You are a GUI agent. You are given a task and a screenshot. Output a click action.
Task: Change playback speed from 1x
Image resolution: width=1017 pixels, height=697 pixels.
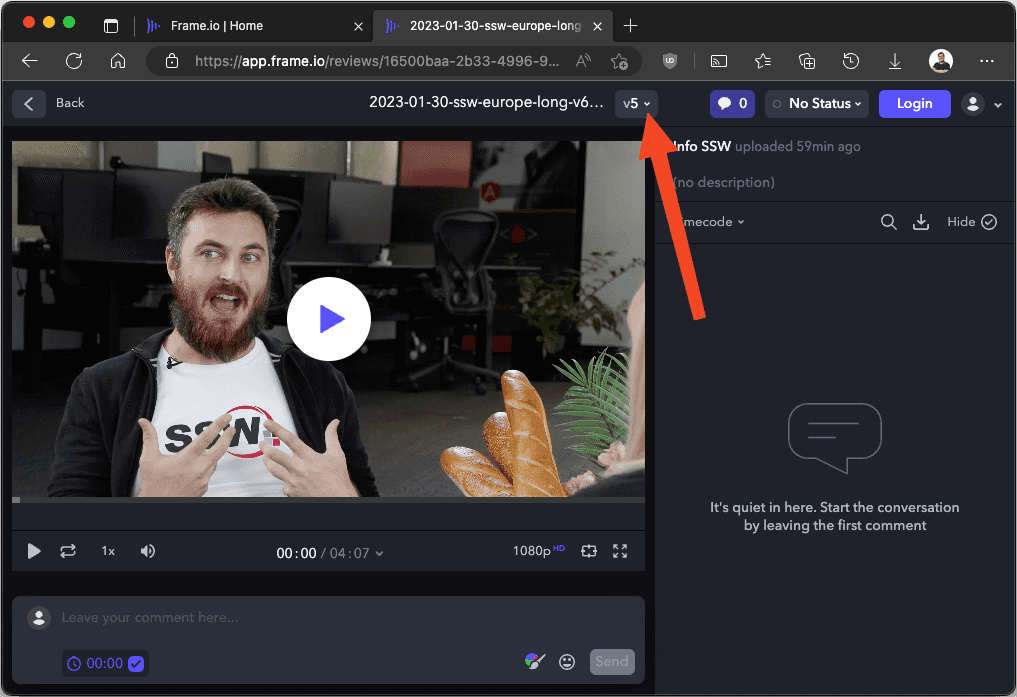[108, 551]
